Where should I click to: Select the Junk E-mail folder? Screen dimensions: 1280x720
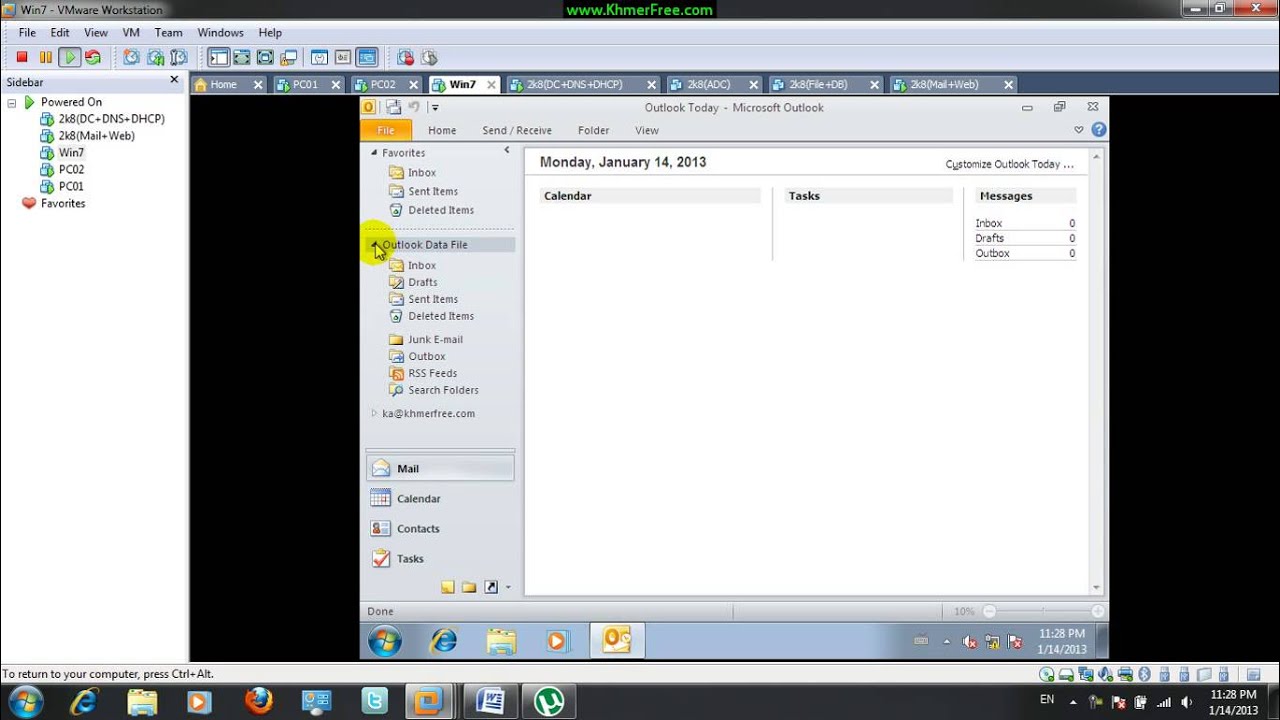435,339
